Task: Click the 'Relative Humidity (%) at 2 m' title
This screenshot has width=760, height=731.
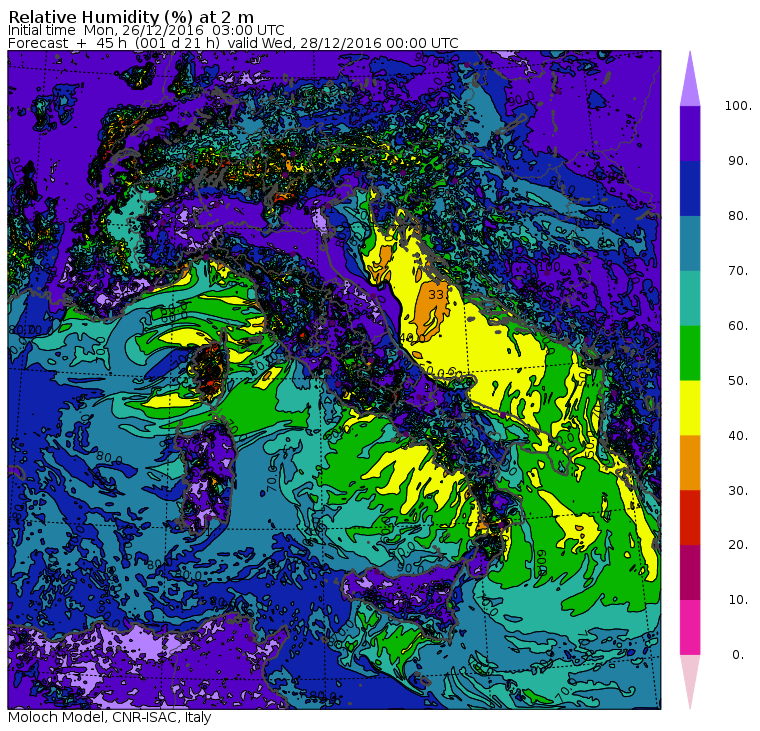Action: tap(131, 17)
